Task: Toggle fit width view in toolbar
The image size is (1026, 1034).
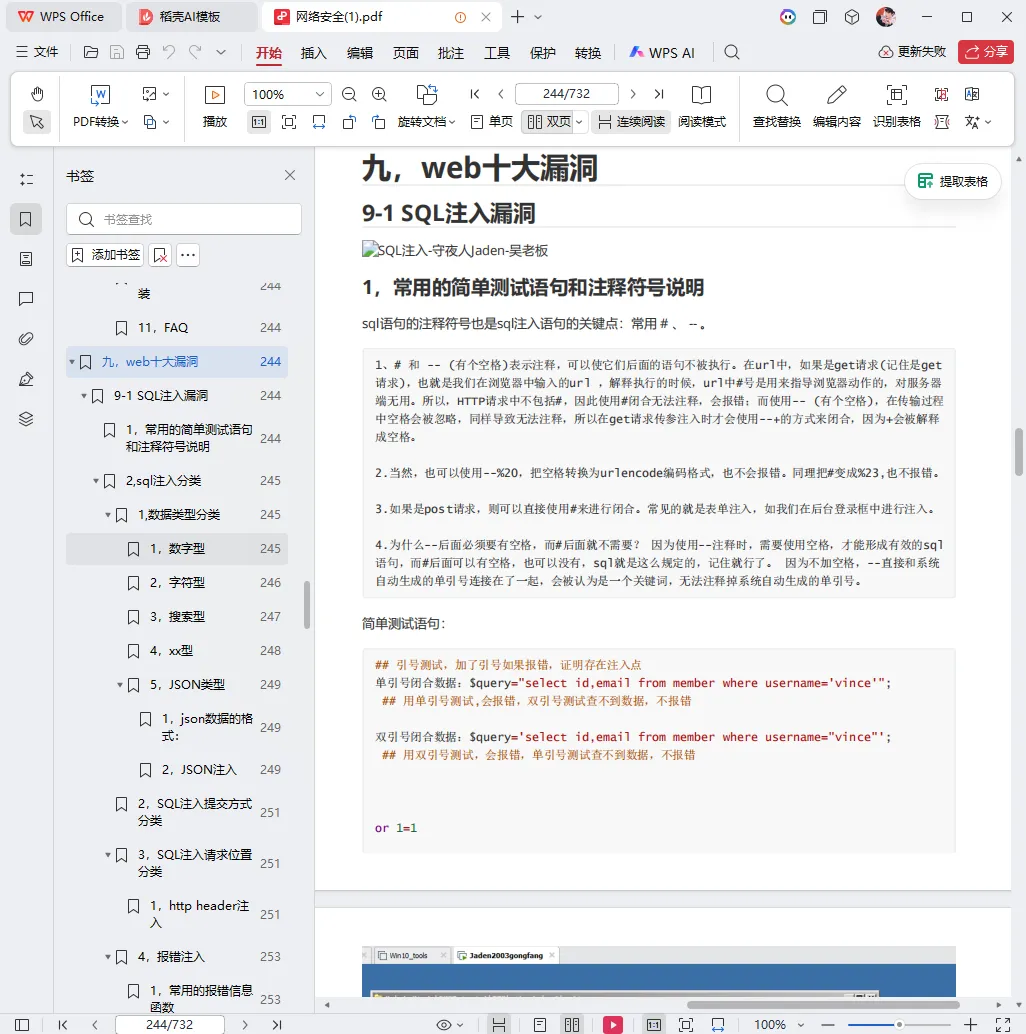Action: coord(319,122)
